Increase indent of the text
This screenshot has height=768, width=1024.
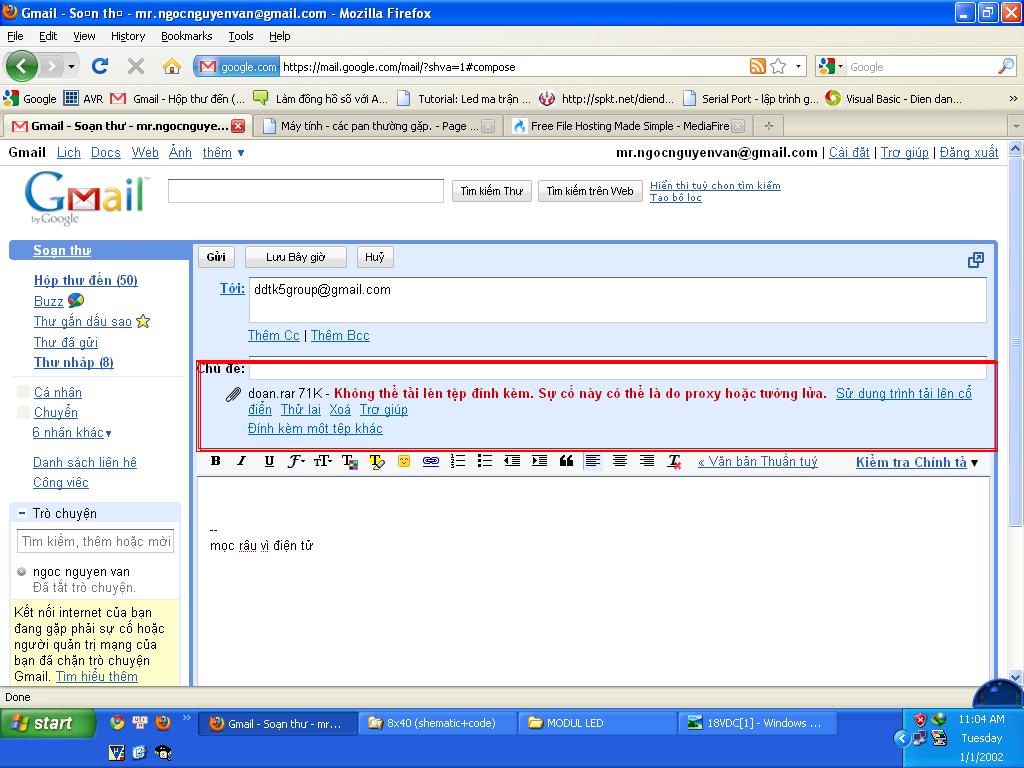click(x=539, y=461)
